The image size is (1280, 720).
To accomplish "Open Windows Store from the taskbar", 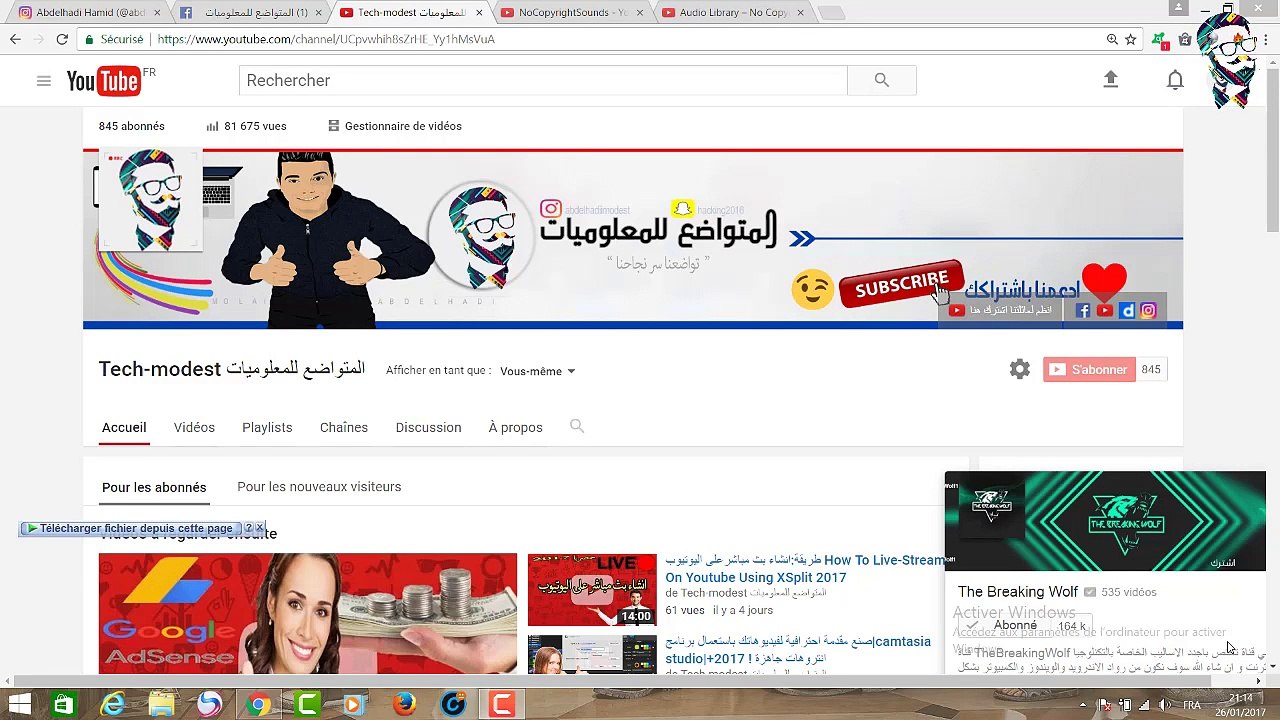I will click(x=63, y=705).
